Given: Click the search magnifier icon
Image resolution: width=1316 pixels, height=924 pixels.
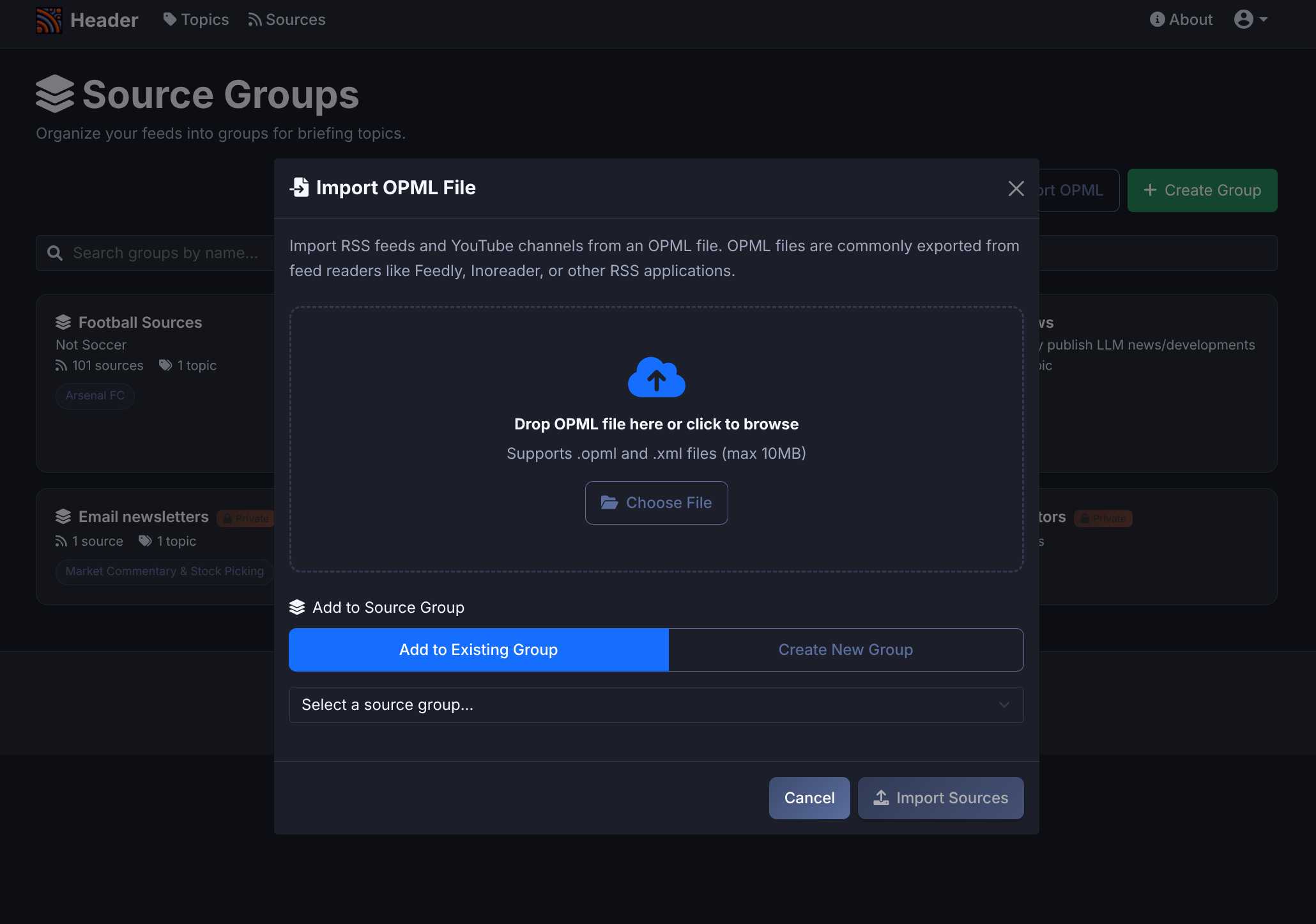Looking at the screenshot, I should coord(55,254).
